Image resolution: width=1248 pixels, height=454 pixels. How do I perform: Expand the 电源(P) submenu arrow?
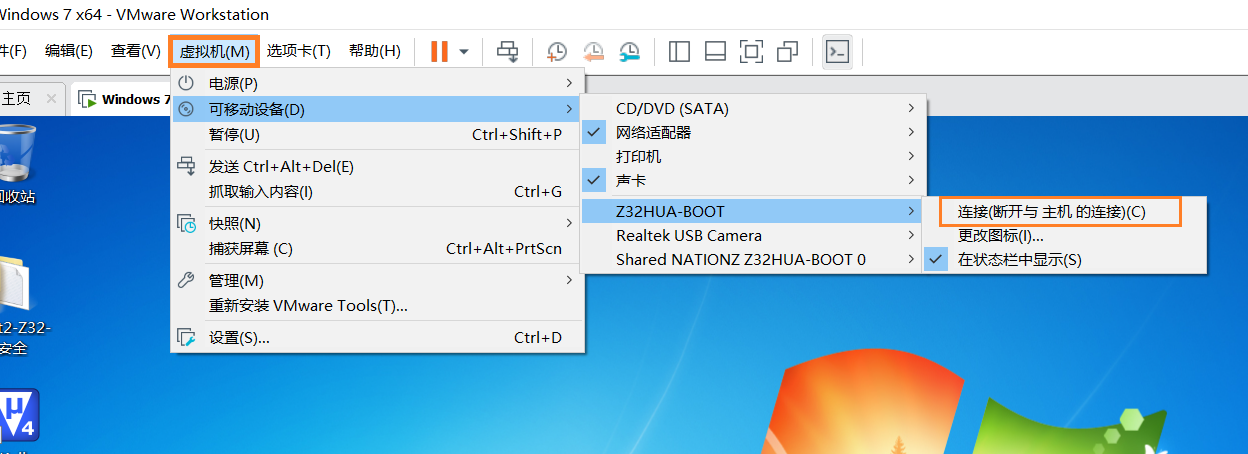click(x=569, y=83)
